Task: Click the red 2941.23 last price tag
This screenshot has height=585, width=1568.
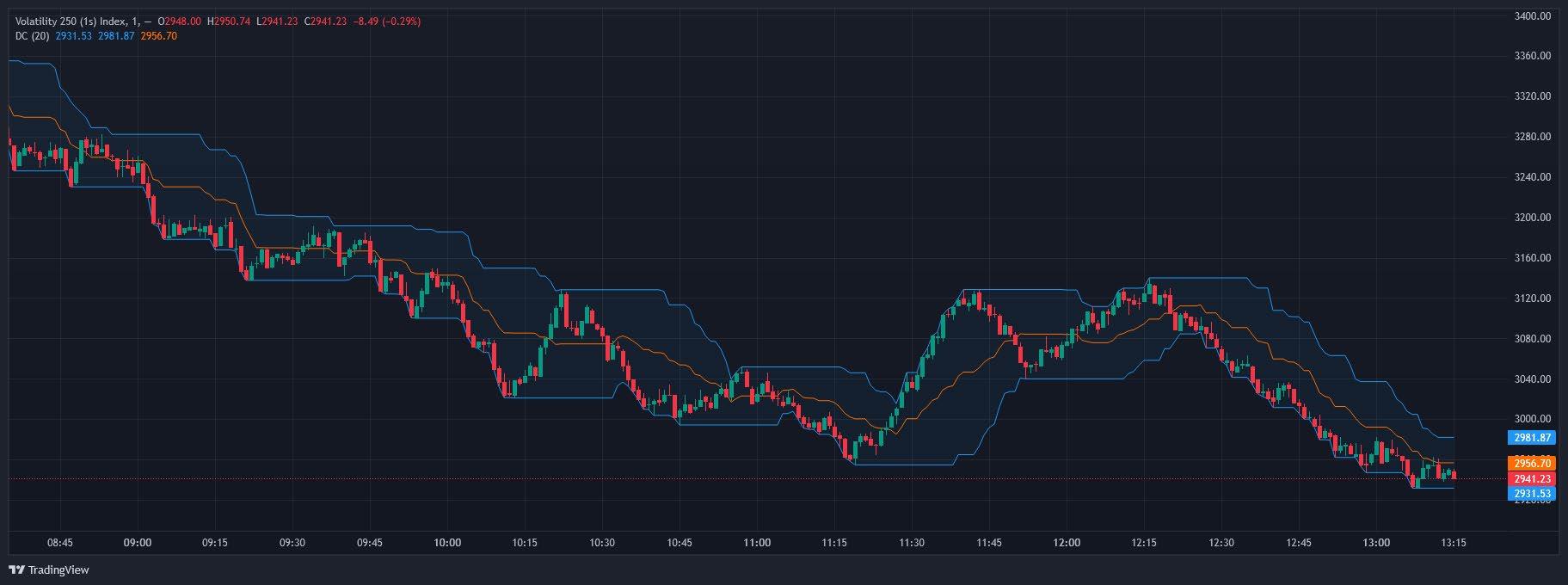Action: [1531, 478]
